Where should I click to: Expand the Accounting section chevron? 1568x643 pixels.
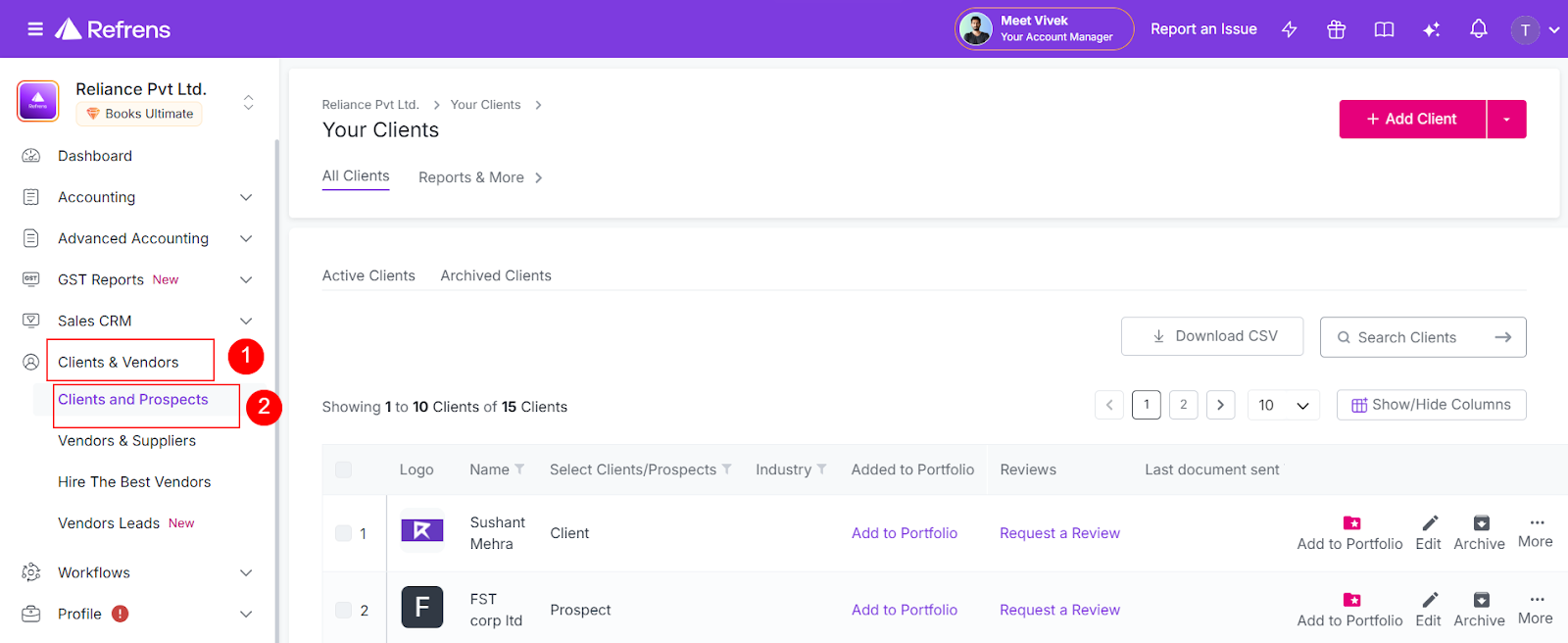point(246,197)
